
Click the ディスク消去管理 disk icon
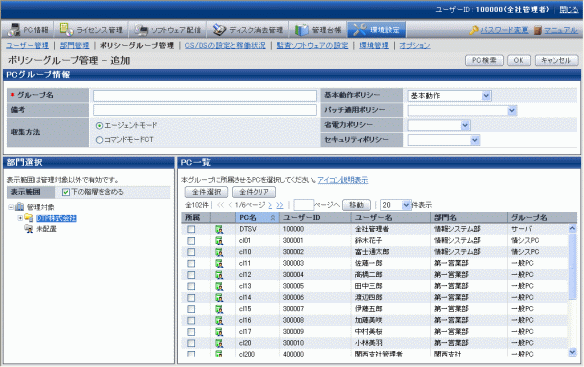(x=219, y=30)
